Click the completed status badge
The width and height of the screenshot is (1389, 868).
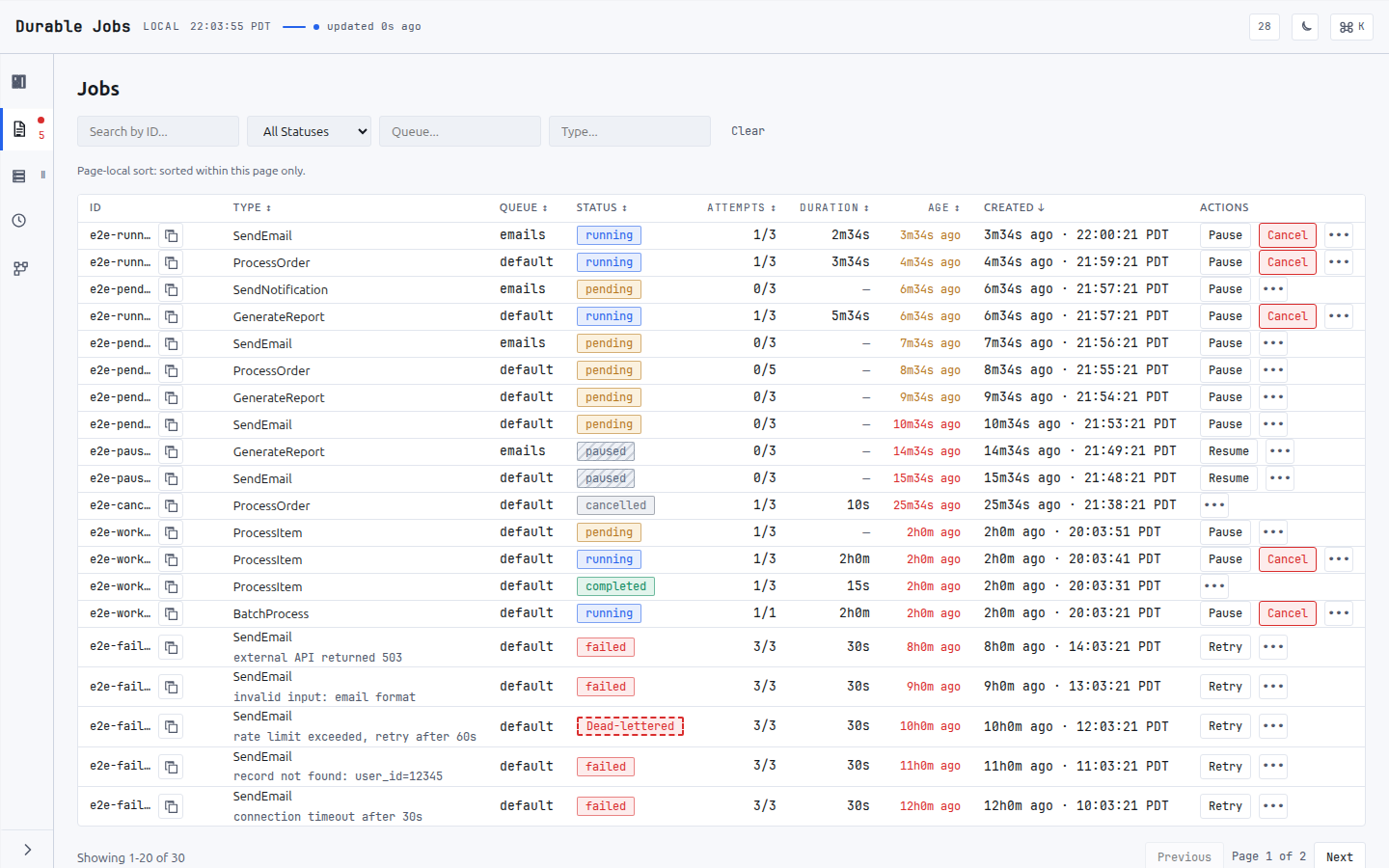tap(615, 586)
